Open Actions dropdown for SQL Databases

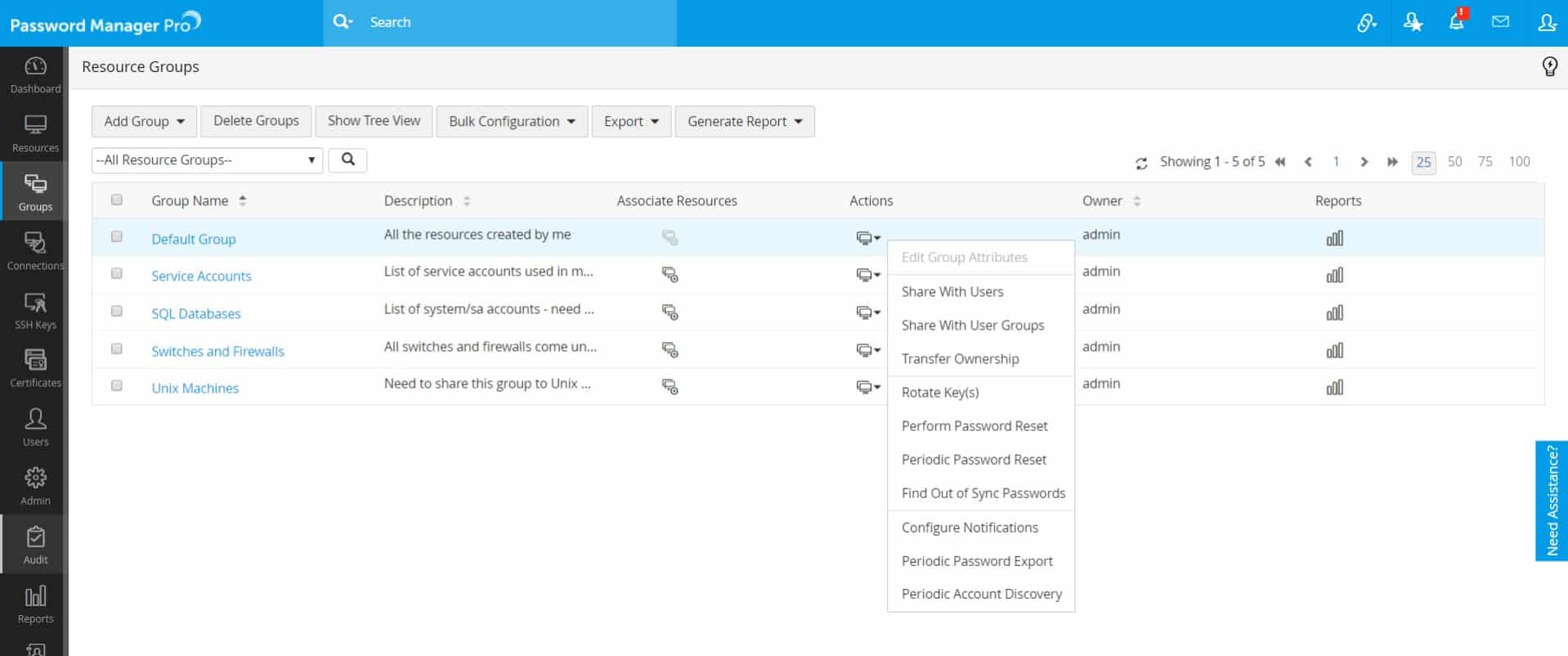[867, 312]
